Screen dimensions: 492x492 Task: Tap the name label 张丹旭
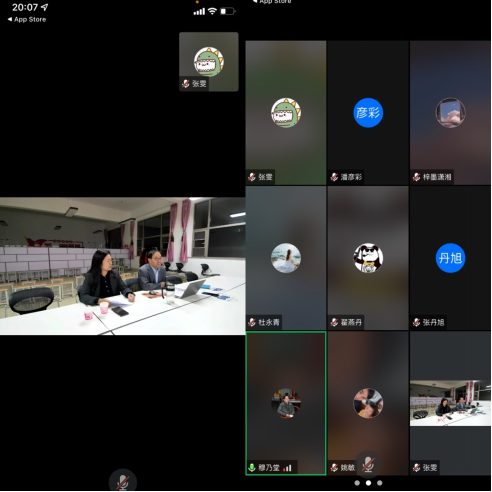point(434,322)
